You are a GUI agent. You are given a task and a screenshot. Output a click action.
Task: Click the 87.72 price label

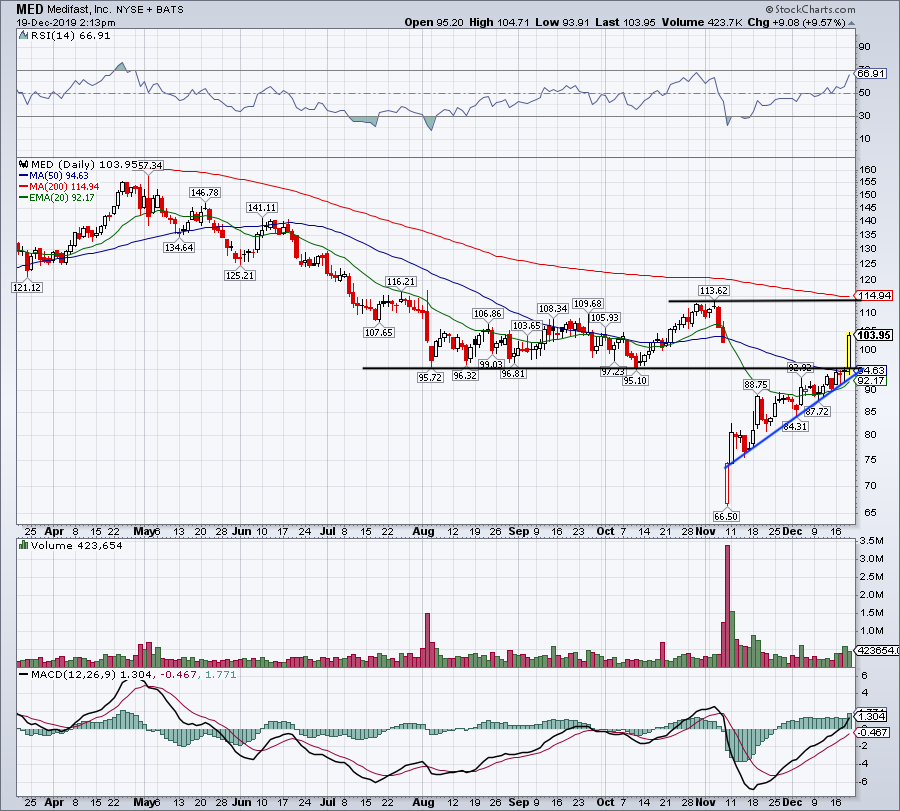tap(817, 412)
